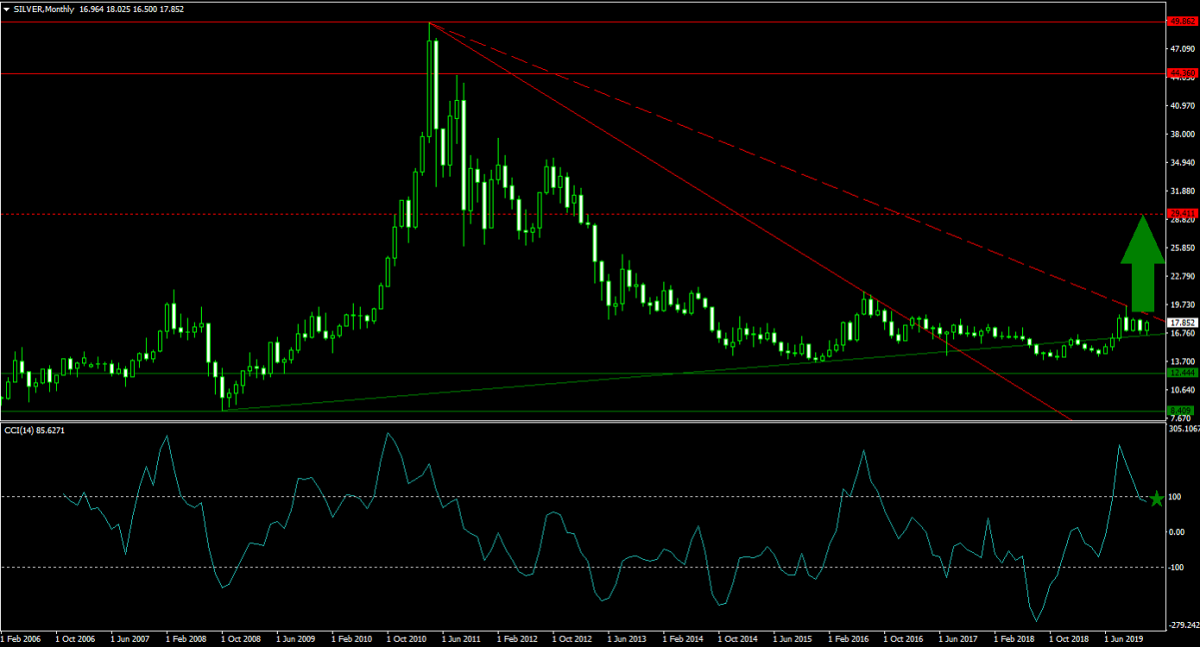Click the green star on CCI panel
Image resolution: width=1200 pixels, height=647 pixels.
click(x=1156, y=498)
